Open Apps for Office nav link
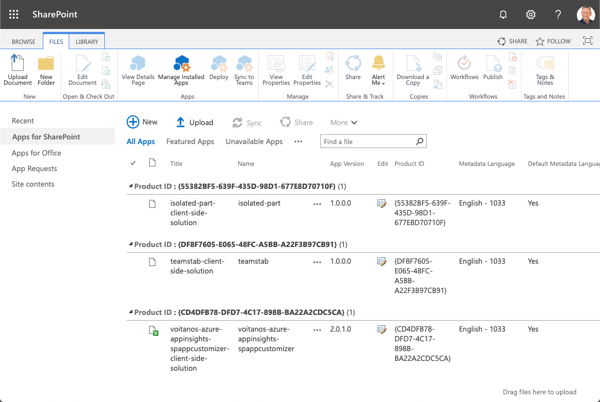Screen dimensions: 600x402 click(36, 153)
